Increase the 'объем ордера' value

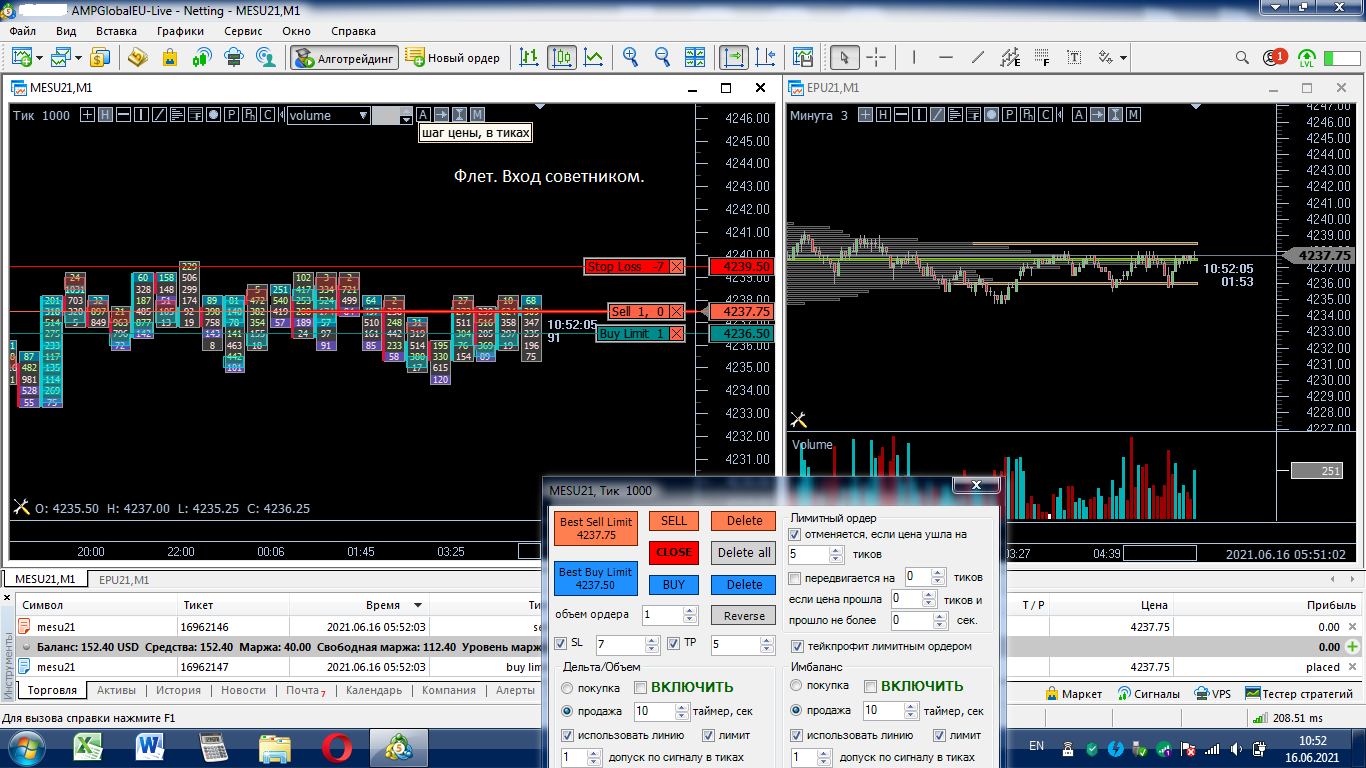point(690,611)
